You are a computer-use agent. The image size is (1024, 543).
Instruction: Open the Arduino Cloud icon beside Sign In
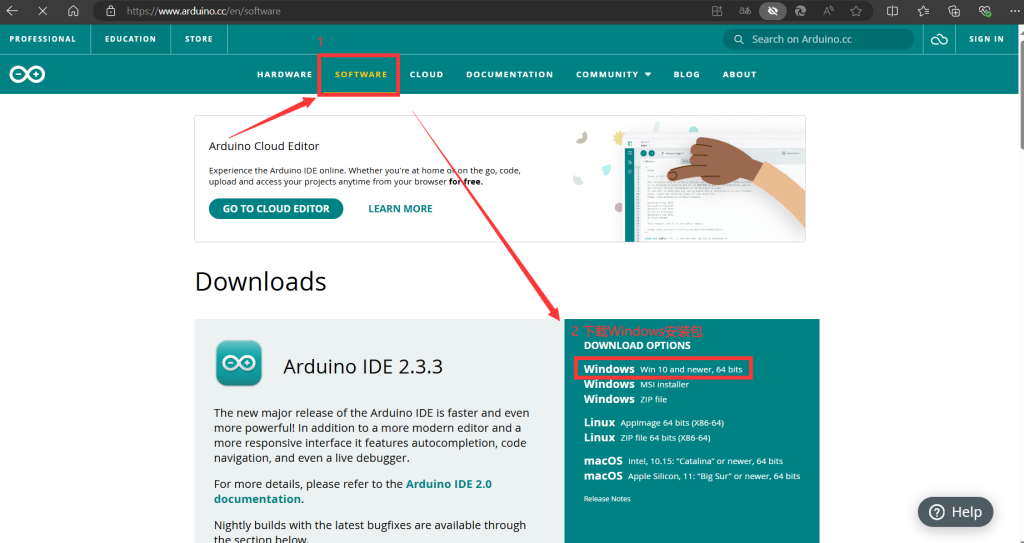pos(938,39)
